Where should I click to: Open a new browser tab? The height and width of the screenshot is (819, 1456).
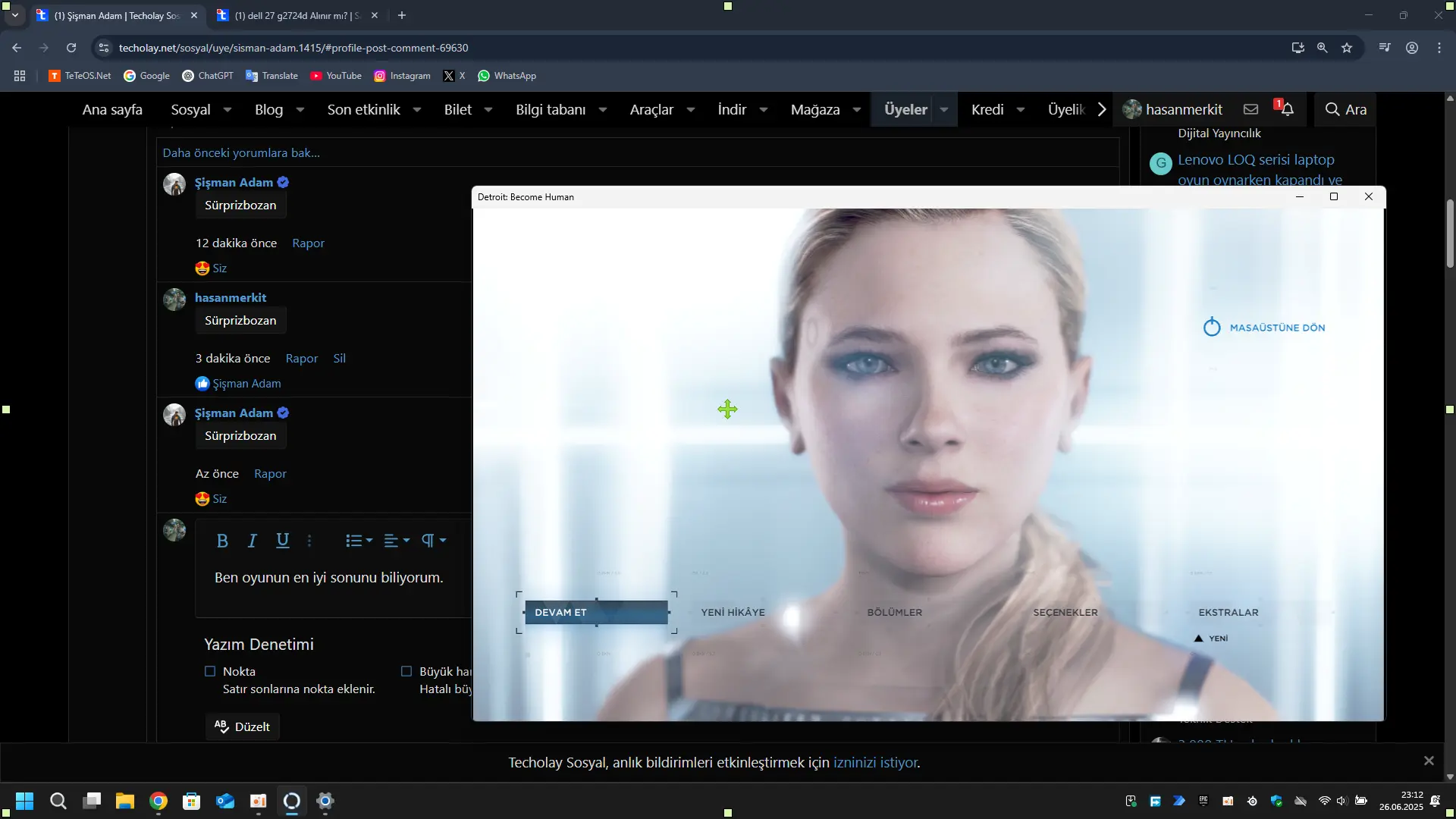[402, 15]
